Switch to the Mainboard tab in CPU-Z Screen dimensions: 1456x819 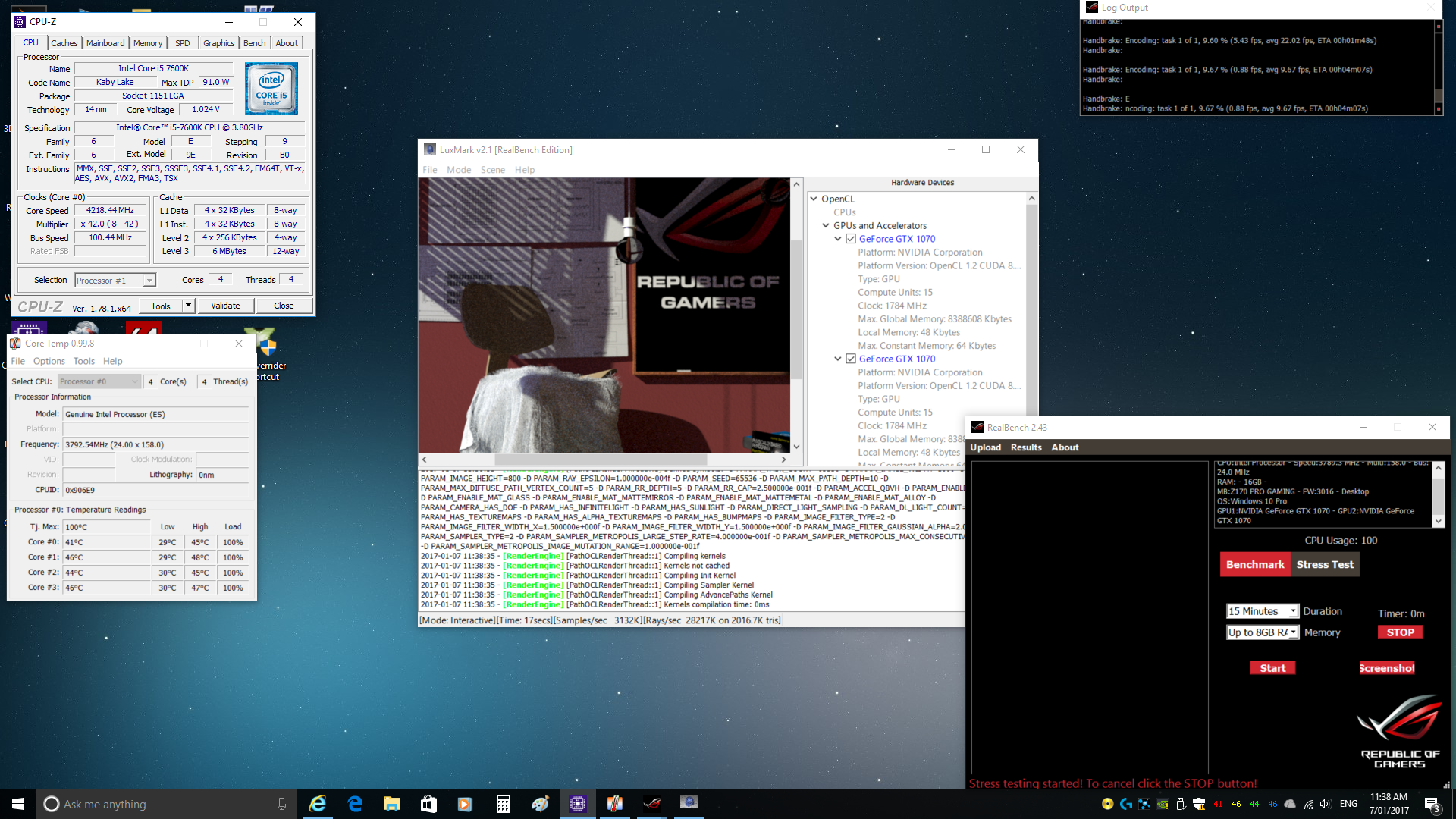coord(105,43)
